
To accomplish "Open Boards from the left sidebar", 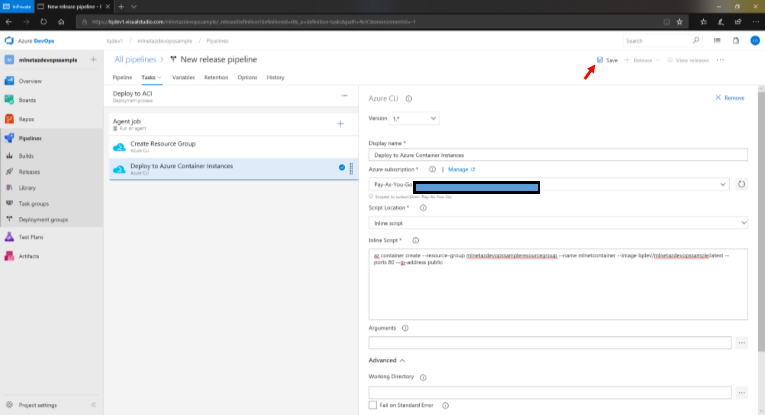I will coord(29,100).
